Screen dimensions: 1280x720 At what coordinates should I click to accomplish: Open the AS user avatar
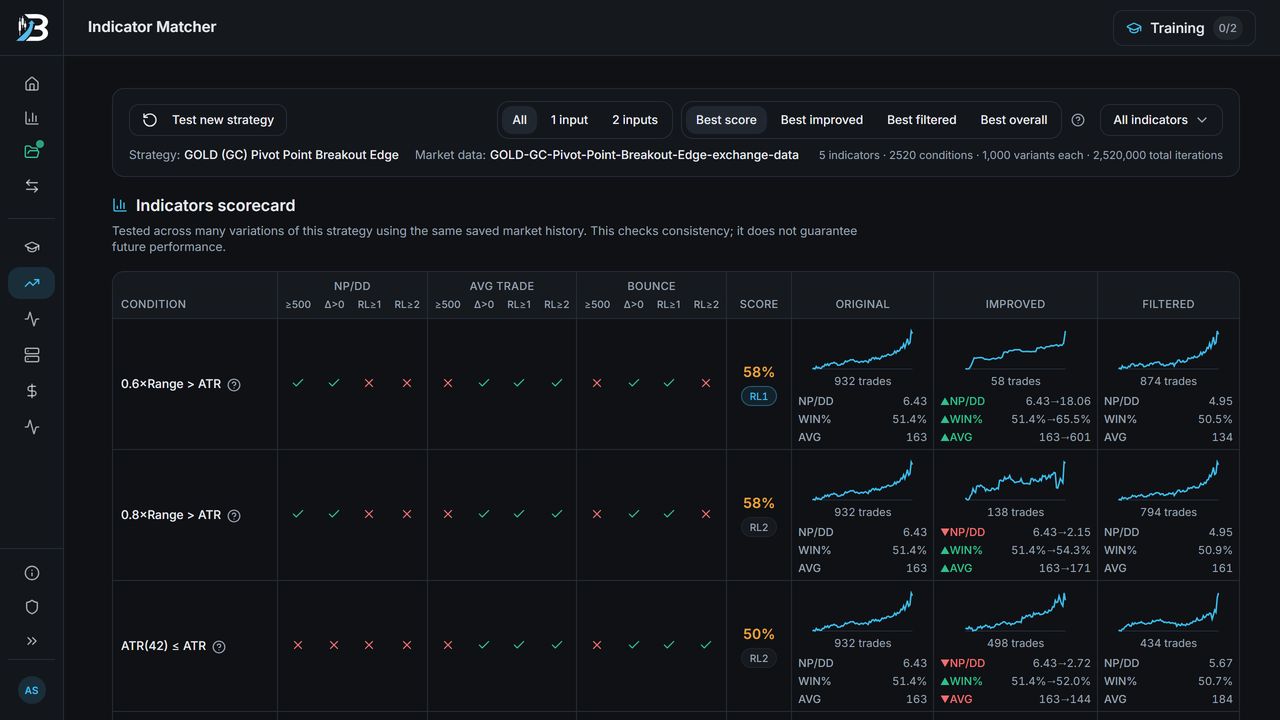coord(32,690)
